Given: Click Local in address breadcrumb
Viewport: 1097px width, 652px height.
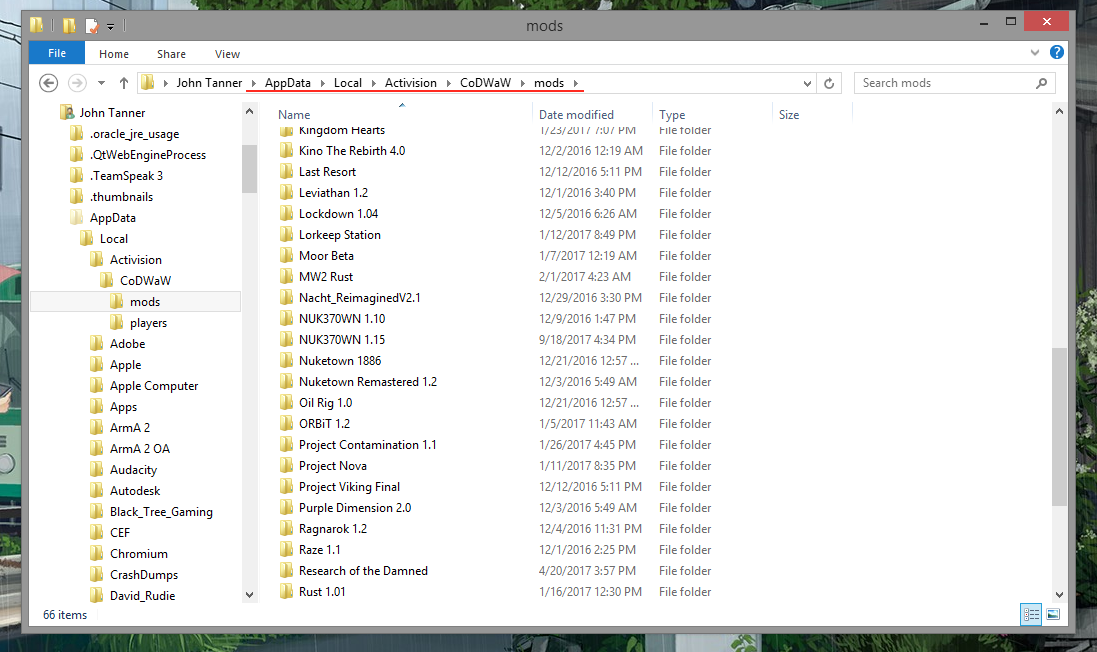Looking at the screenshot, I should click(x=348, y=83).
